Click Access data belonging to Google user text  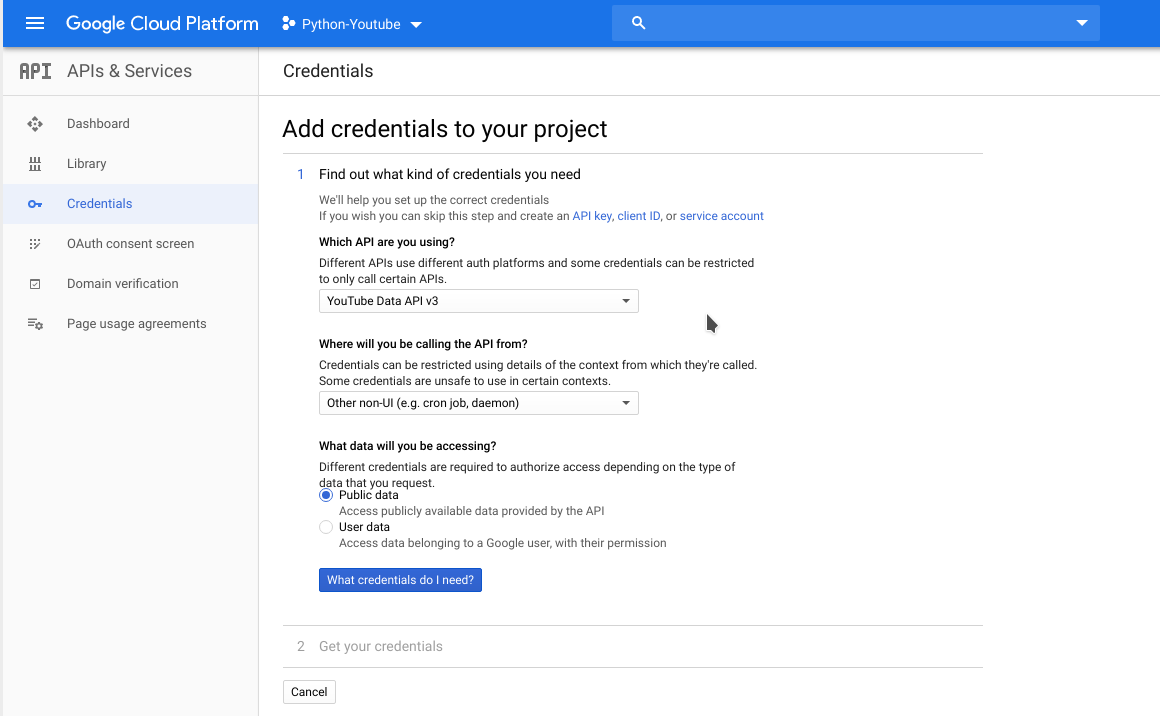tap(502, 543)
